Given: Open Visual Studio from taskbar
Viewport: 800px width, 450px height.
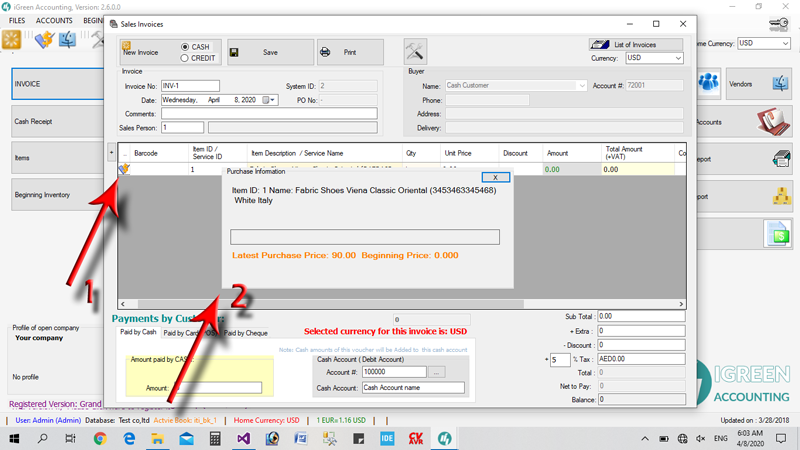Looking at the screenshot, I should 243,439.
